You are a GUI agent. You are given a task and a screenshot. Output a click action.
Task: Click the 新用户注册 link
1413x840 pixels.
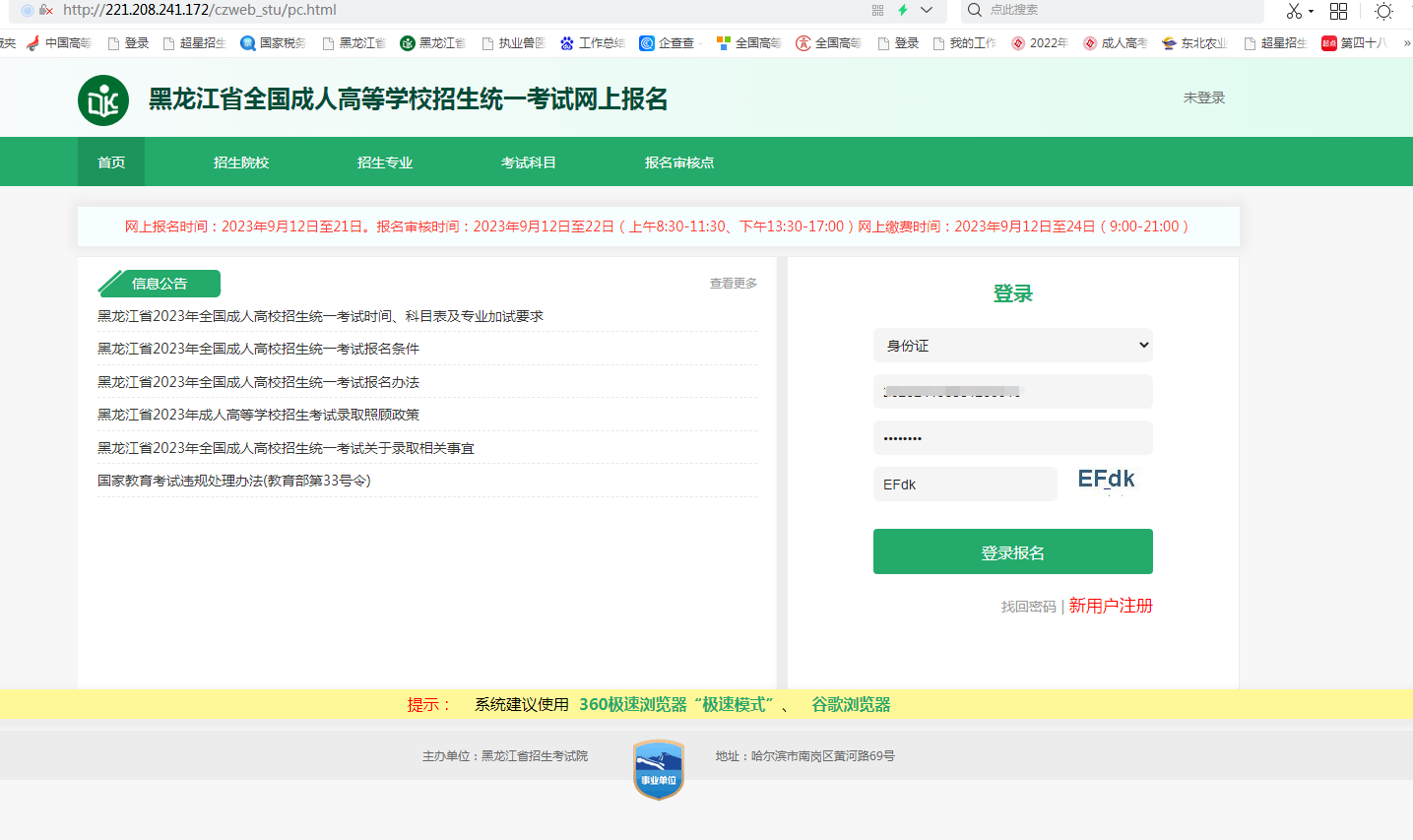[x=1111, y=606]
